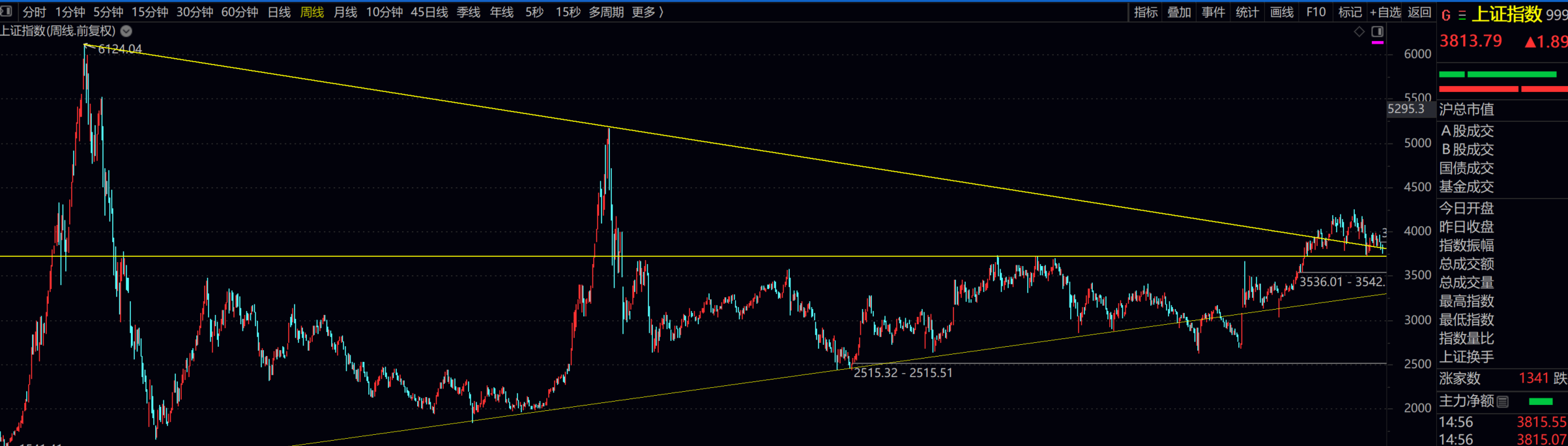Click the 3813.79 current index value
1568x446 pixels.
click(1471, 41)
